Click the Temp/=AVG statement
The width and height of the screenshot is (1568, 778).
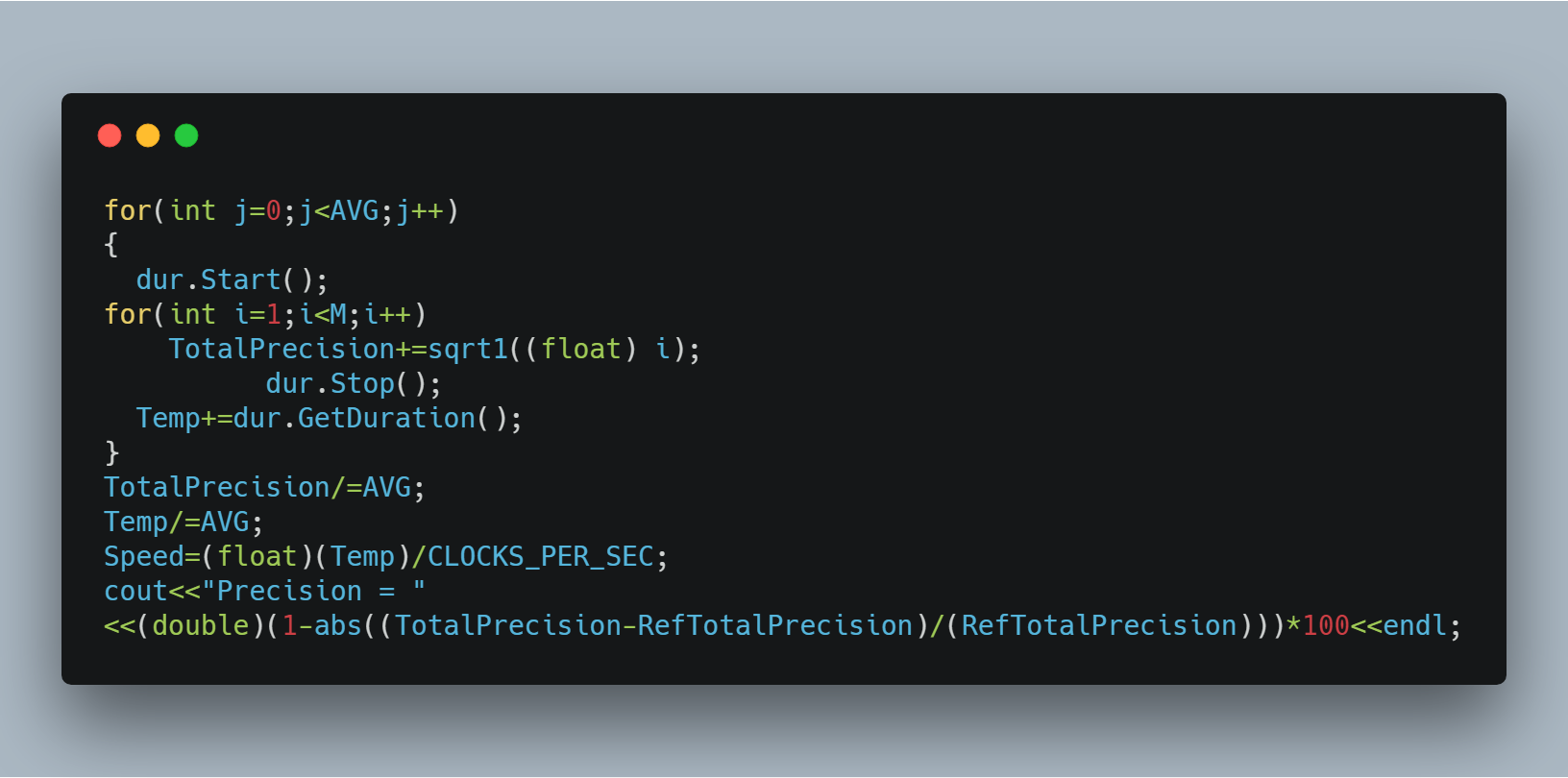tap(183, 523)
